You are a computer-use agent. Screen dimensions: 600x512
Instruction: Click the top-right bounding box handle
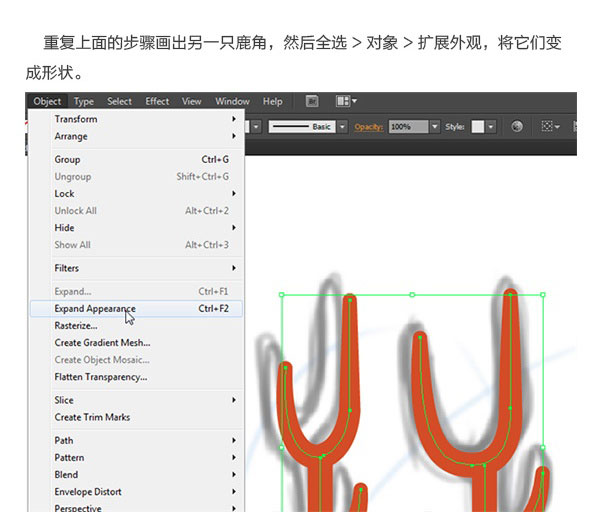[x=543, y=295]
